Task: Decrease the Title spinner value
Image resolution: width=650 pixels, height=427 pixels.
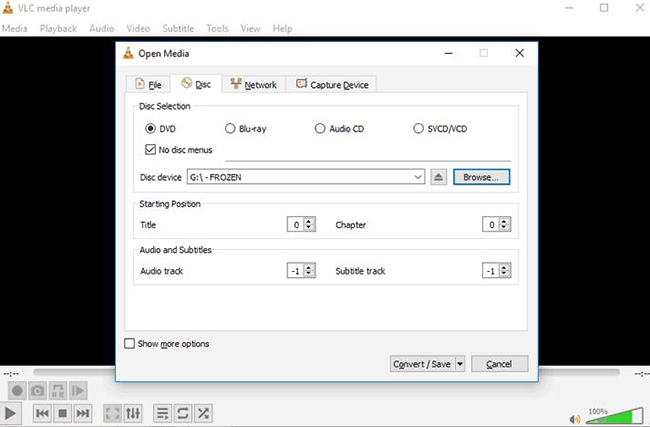Action: 308,228
